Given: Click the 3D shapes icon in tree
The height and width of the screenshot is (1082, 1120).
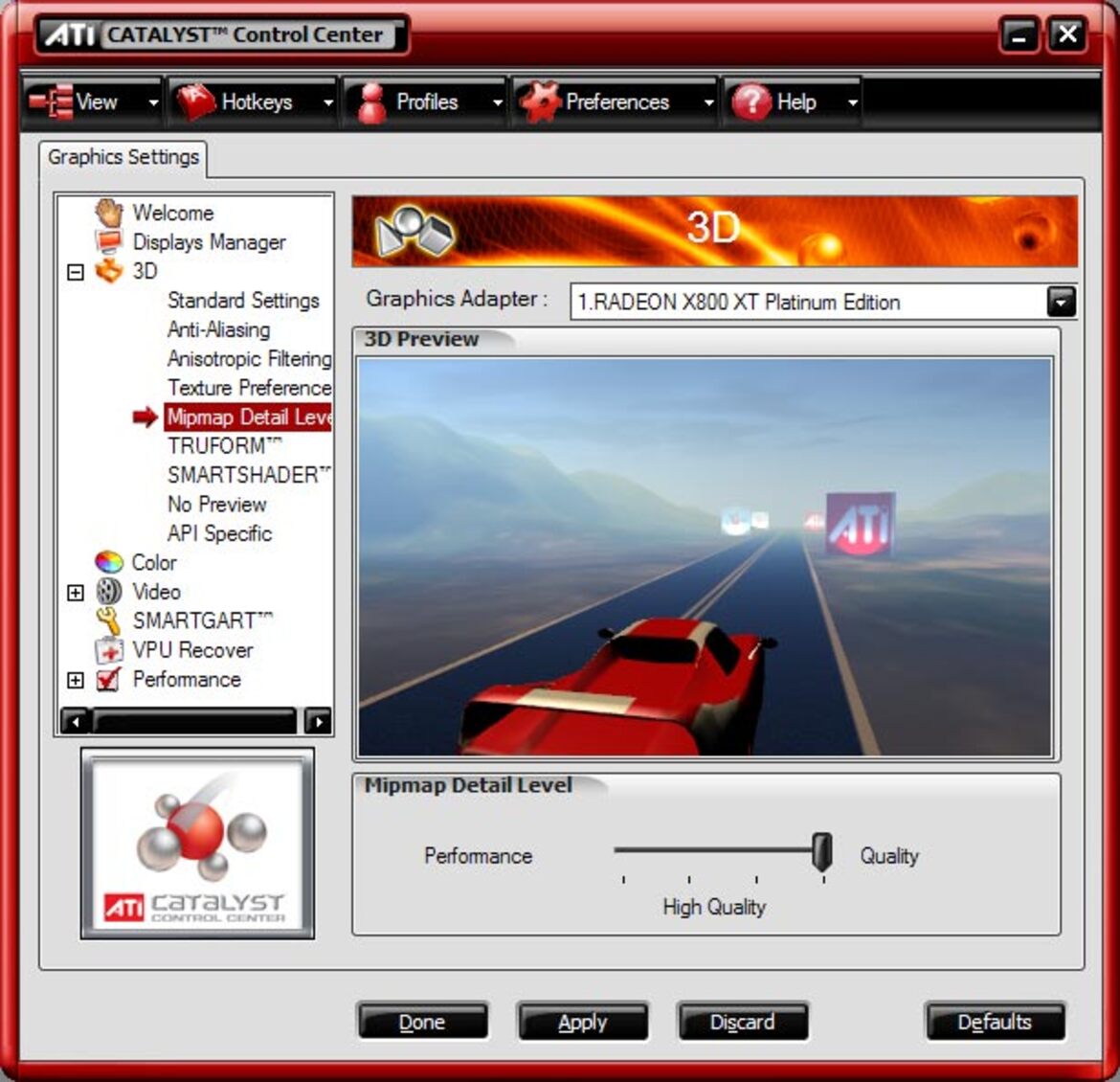Looking at the screenshot, I should click(109, 271).
